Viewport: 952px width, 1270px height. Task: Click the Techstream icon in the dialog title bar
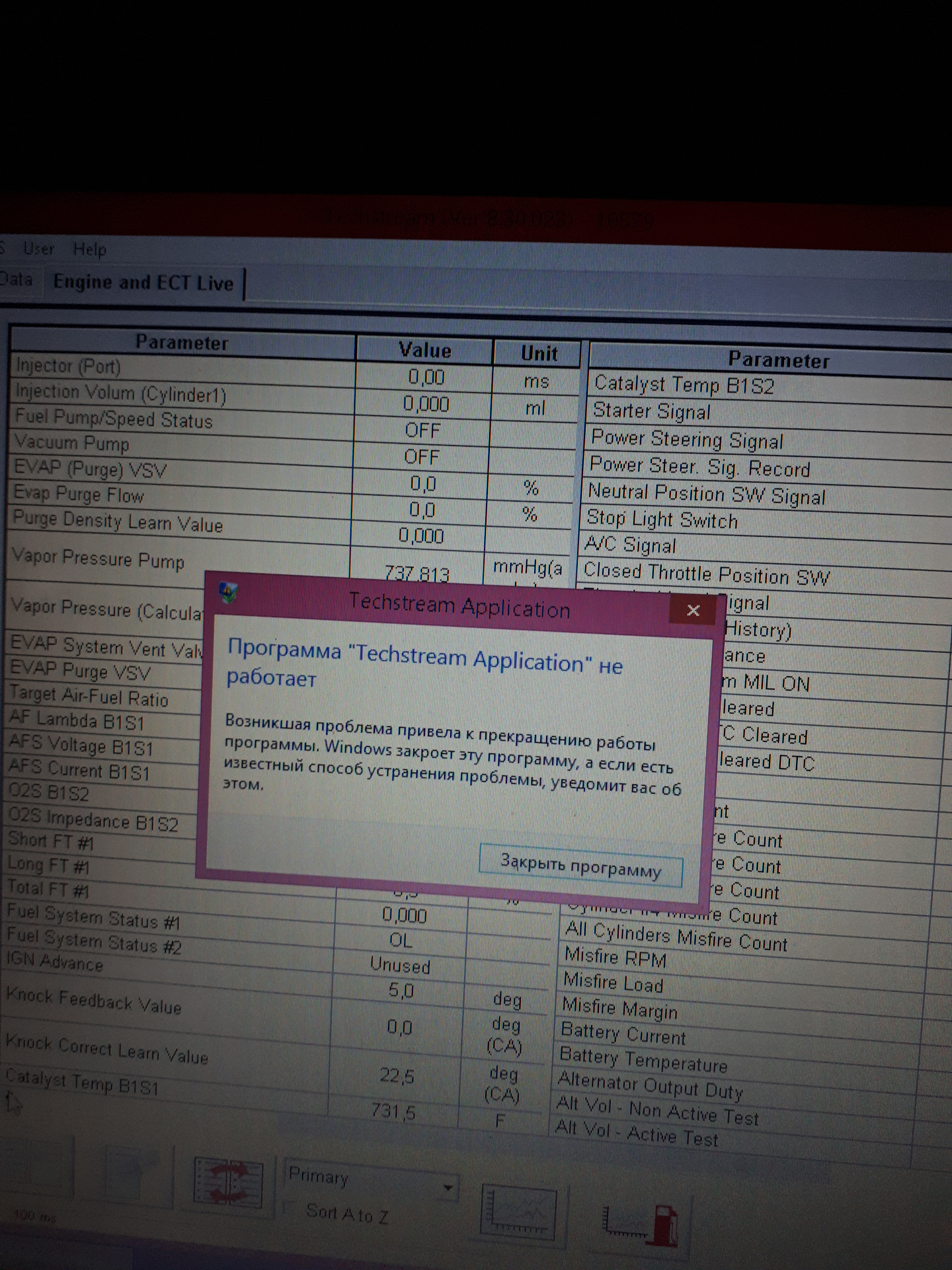228,592
